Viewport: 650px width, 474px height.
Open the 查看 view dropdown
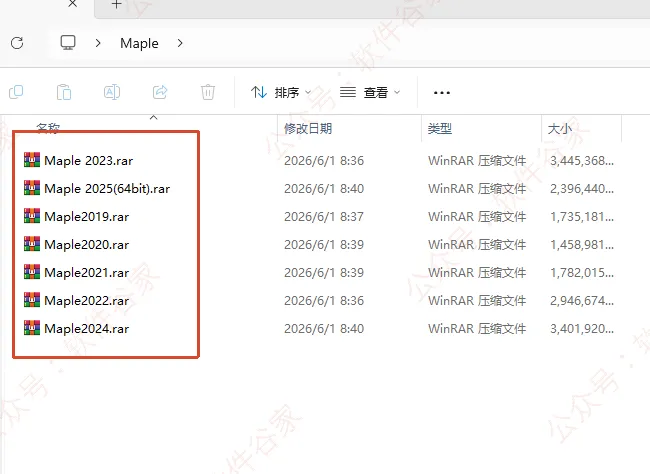370,92
